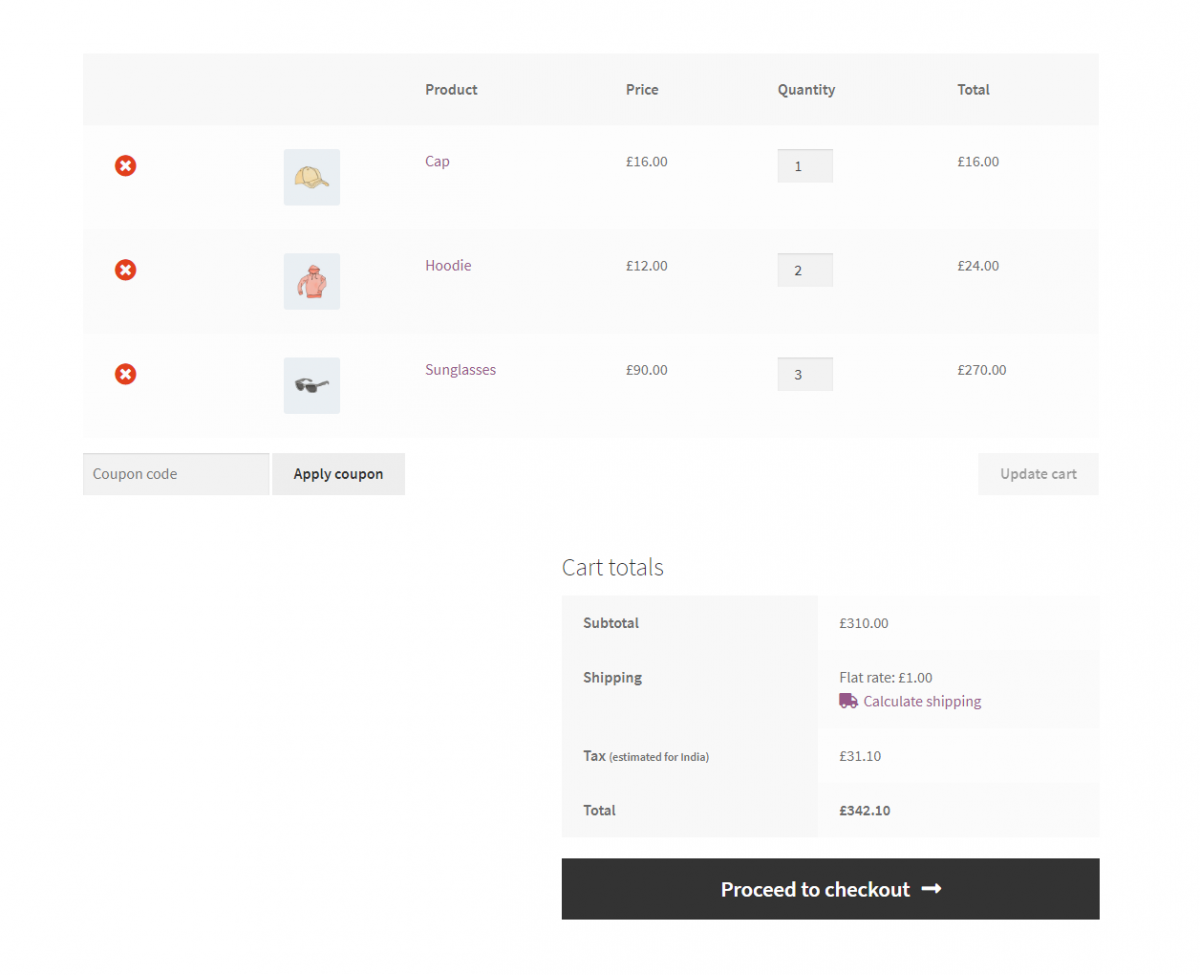Click the Coupon code input field

(176, 473)
